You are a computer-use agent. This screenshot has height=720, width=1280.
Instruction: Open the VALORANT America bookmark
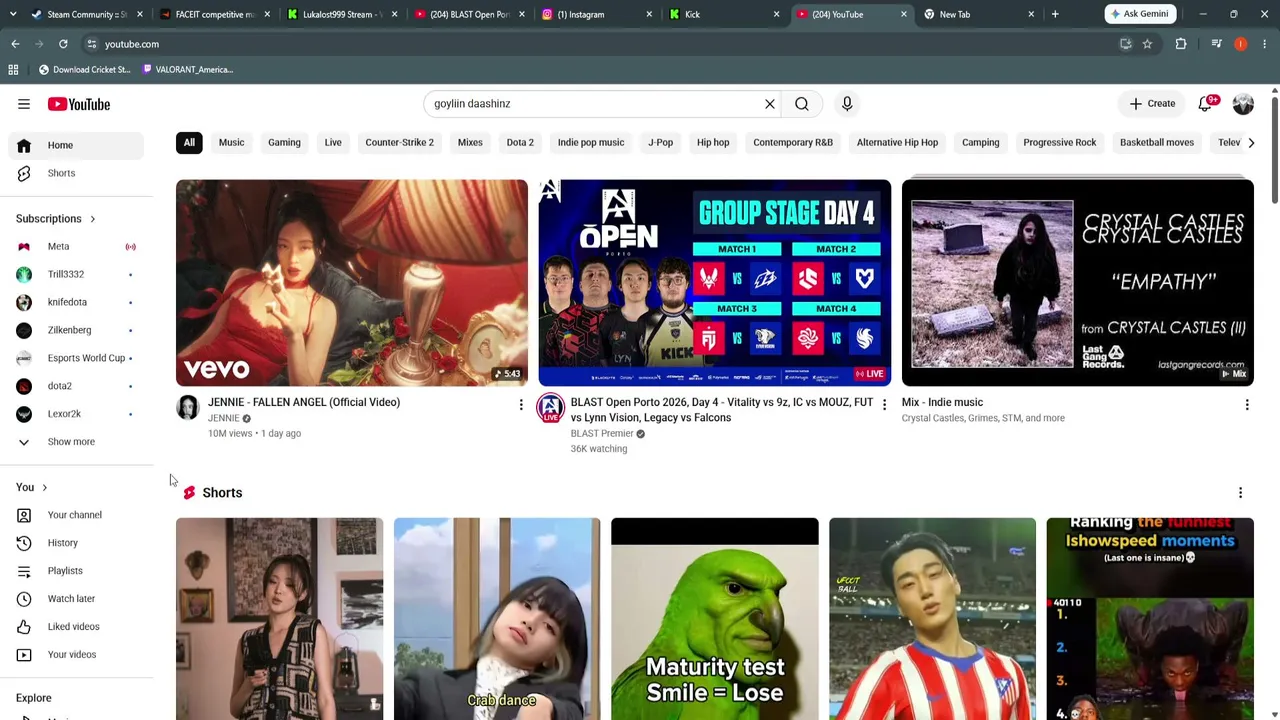(188, 70)
